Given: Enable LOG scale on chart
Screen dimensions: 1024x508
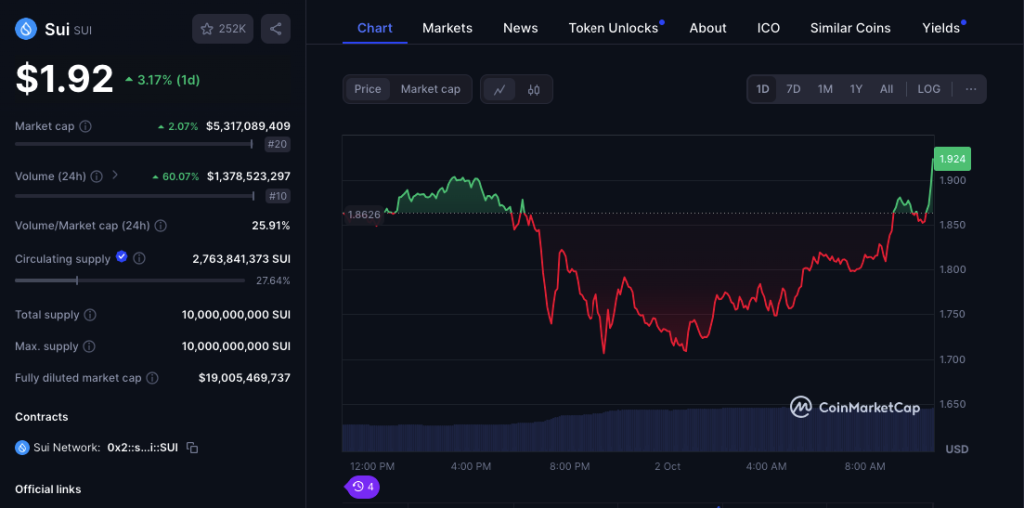Looking at the screenshot, I should [928, 89].
